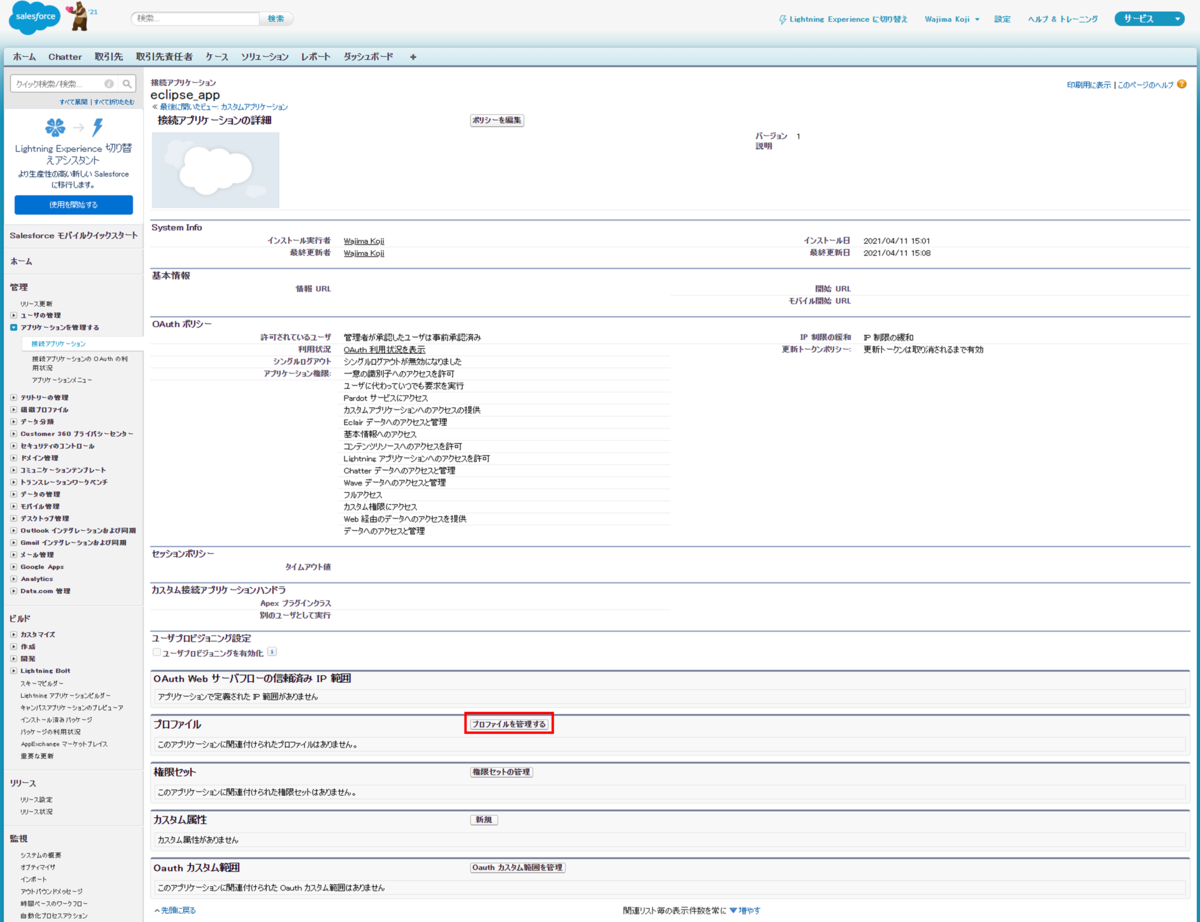Click the Oauth カスタム範囲を管理 button
Image resolution: width=1200 pixels, height=922 pixels.
click(518, 868)
